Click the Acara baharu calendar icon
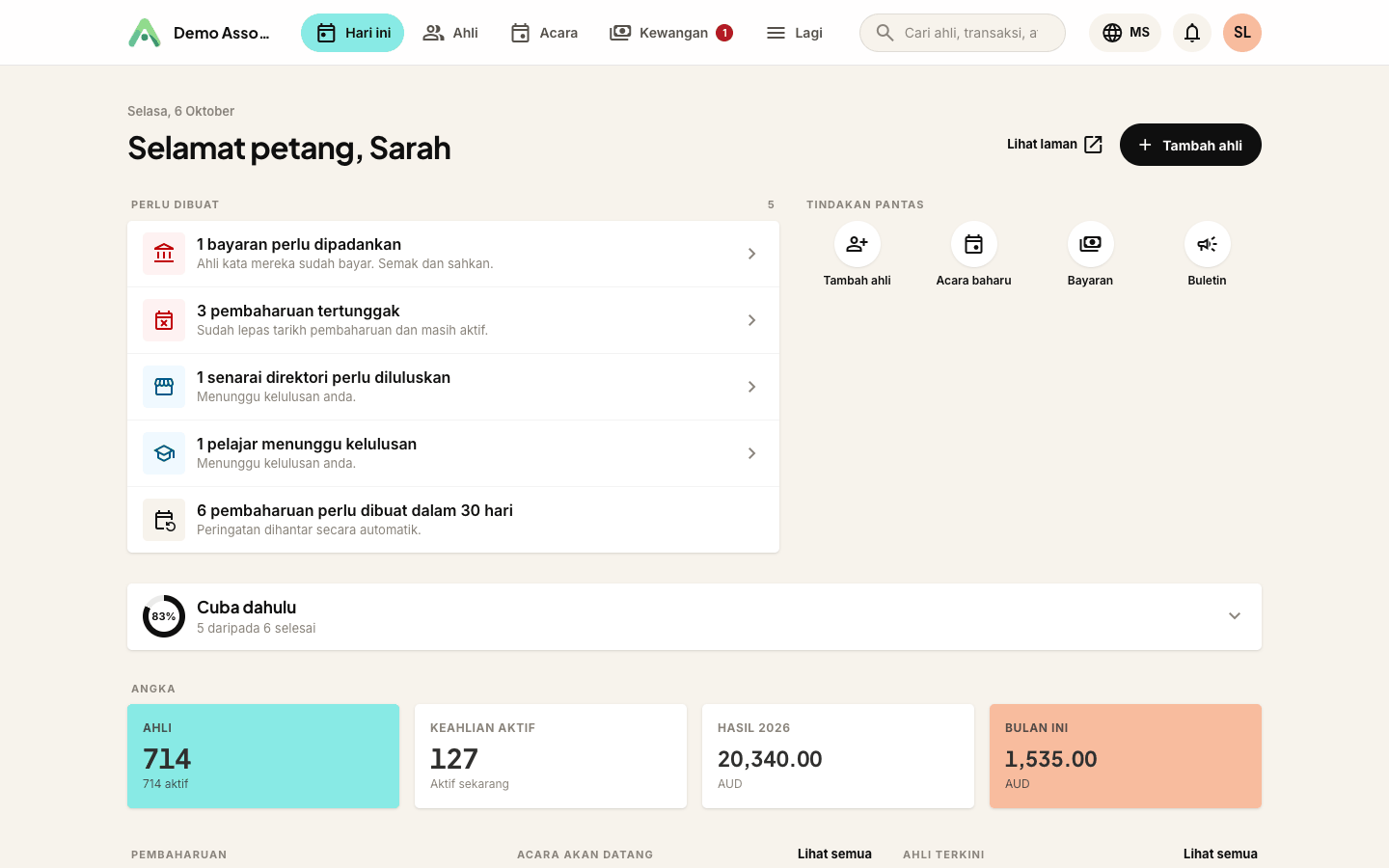Viewport: 1389px width, 868px height. coord(974,244)
